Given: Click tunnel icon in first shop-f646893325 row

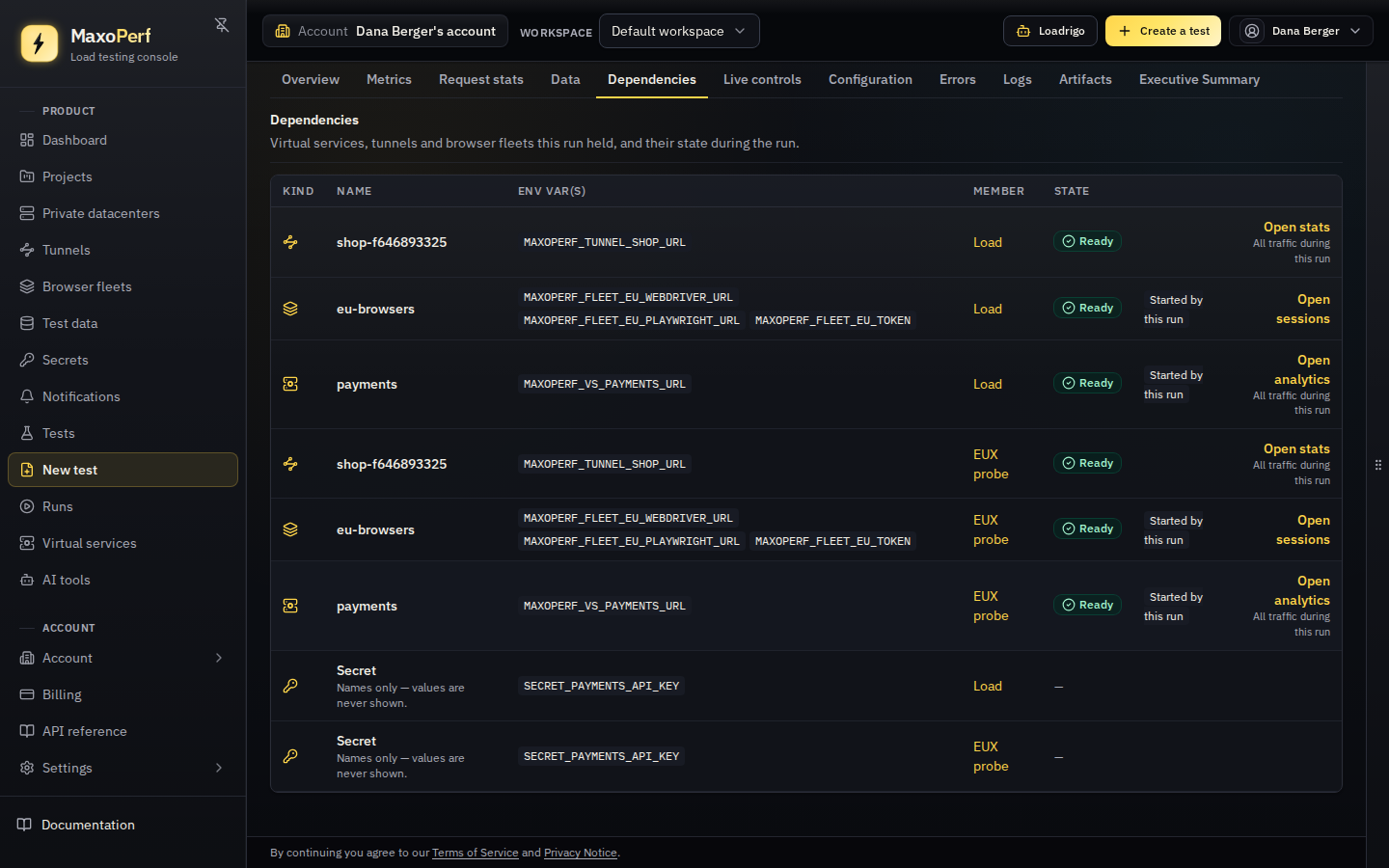Looking at the screenshot, I should tap(290, 242).
